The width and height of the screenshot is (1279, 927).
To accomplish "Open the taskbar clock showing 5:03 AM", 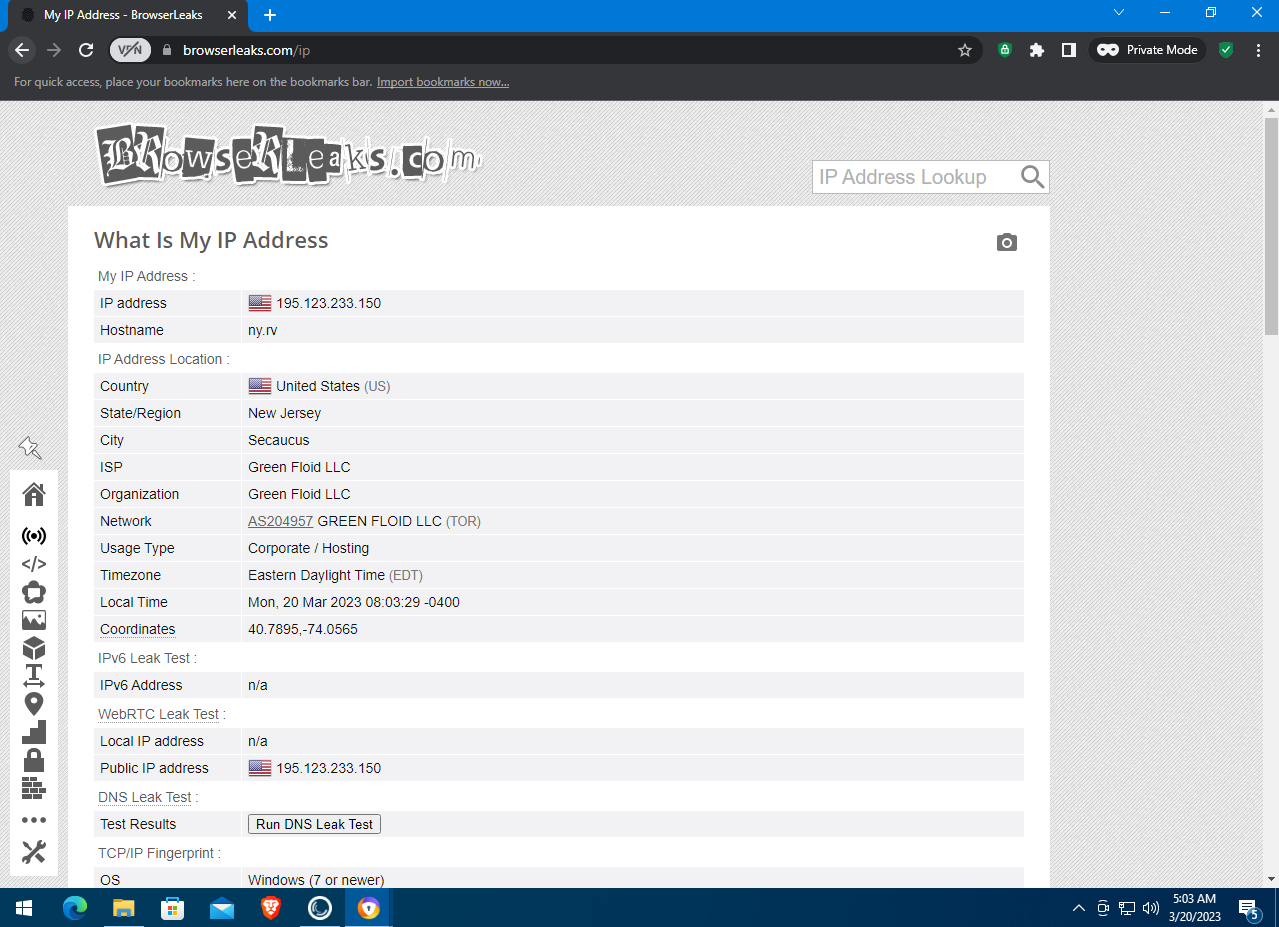I will (x=1195, y=908).
